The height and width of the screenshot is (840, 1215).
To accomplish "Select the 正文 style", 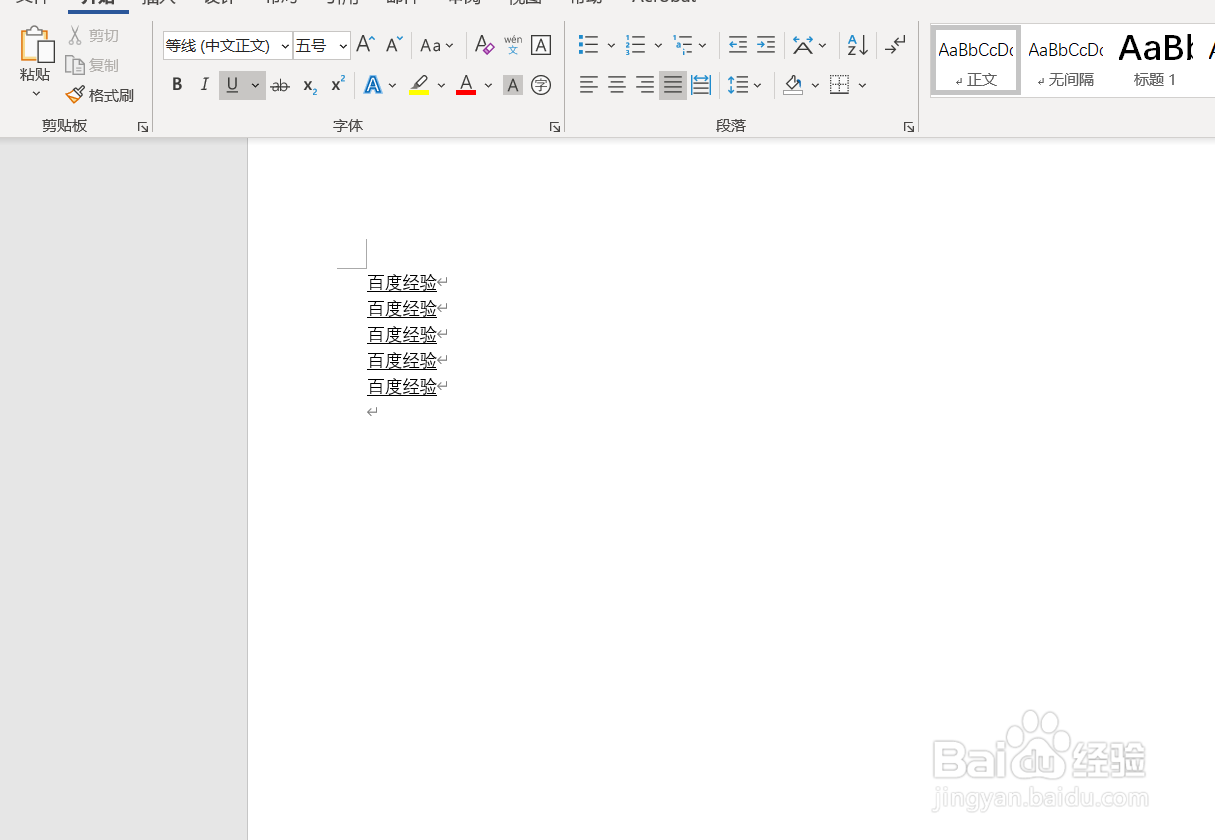I will 976,60.
